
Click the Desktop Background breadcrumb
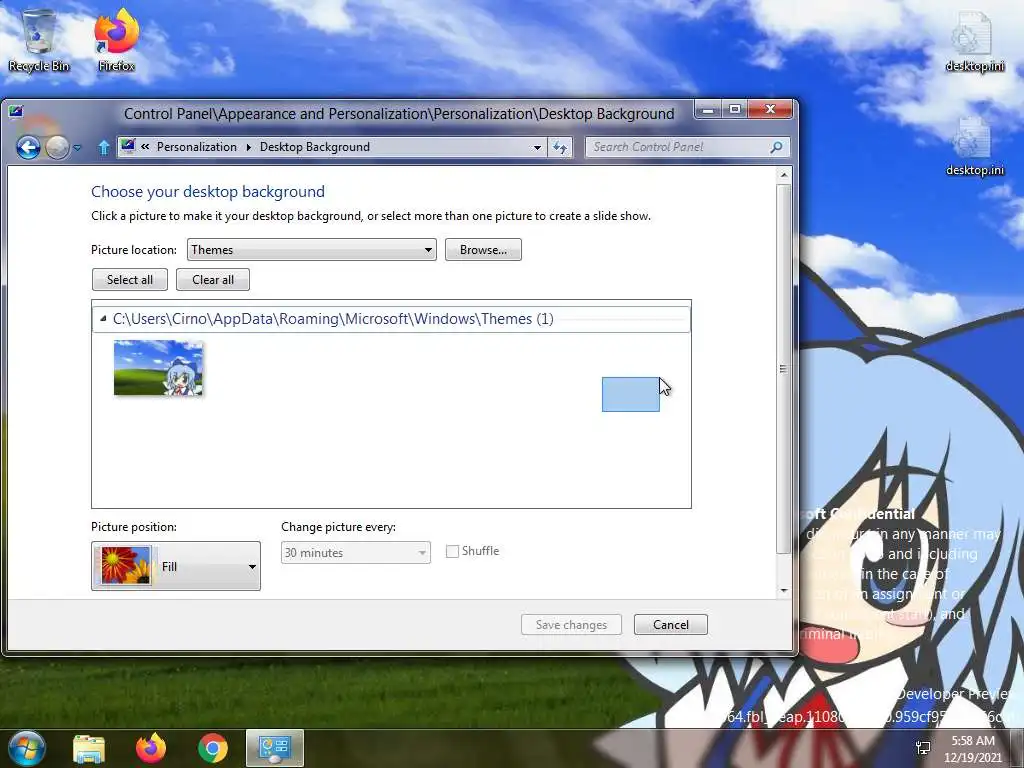pos(315,147)
